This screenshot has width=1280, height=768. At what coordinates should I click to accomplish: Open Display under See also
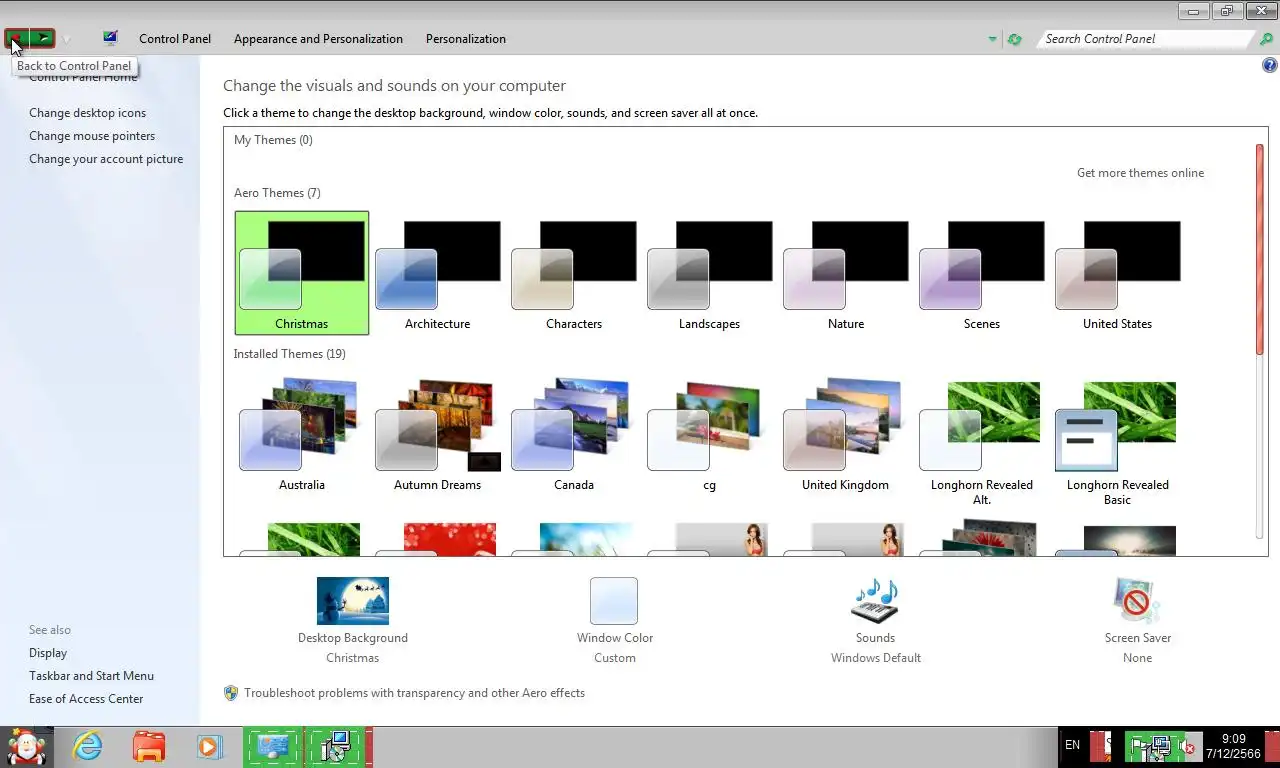(x=48, y=653)
